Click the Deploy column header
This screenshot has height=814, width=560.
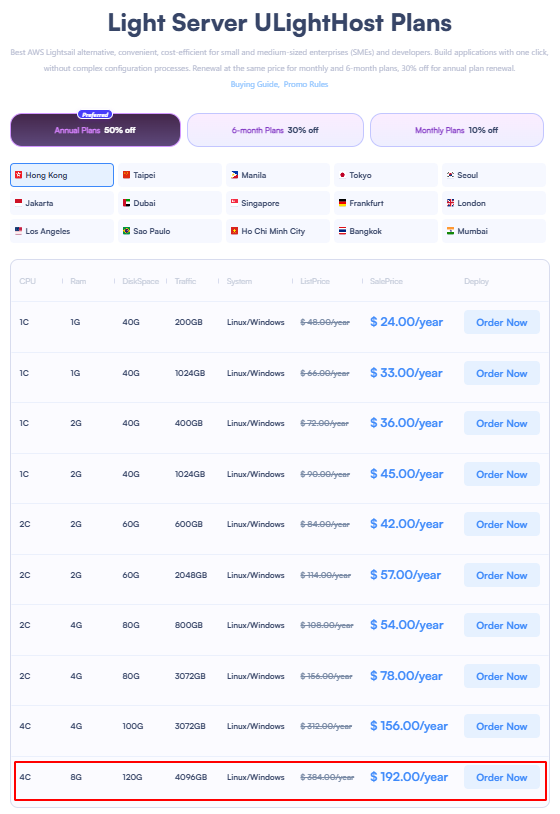[x=476, y=281]
